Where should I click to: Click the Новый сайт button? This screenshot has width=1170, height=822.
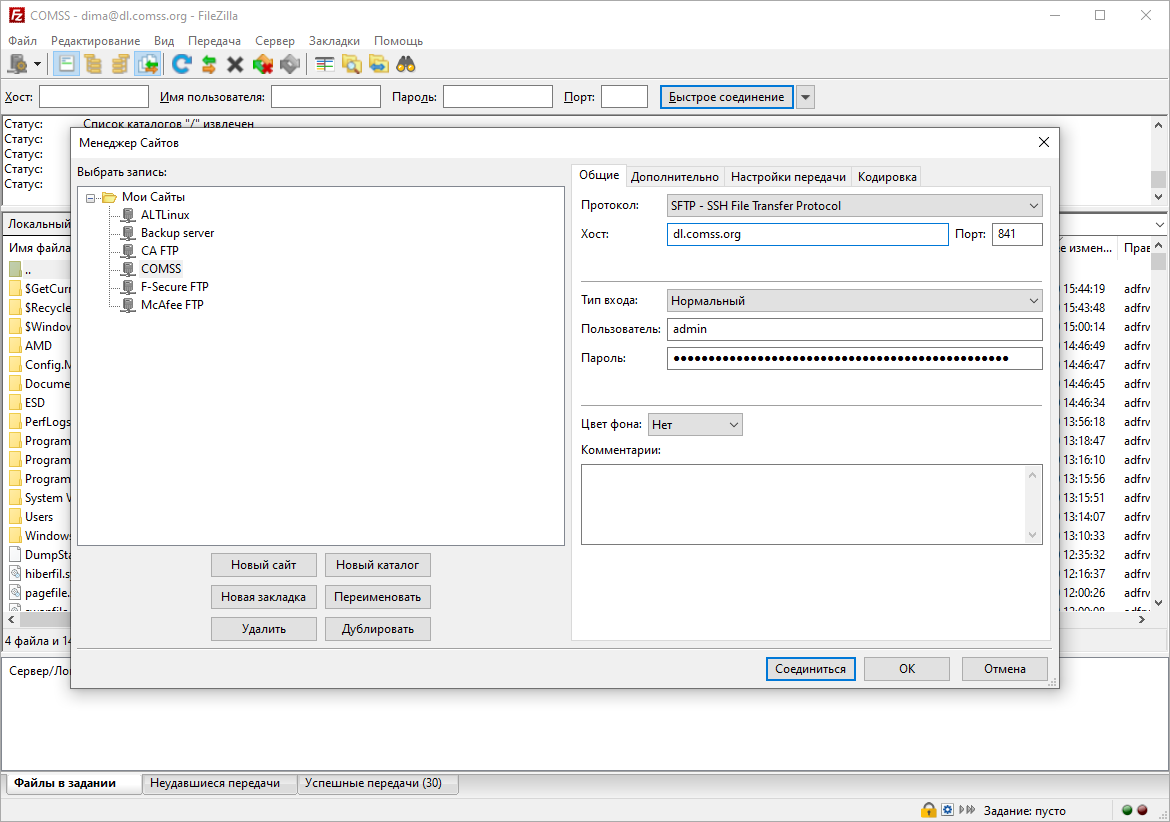[x=263, y=565]
